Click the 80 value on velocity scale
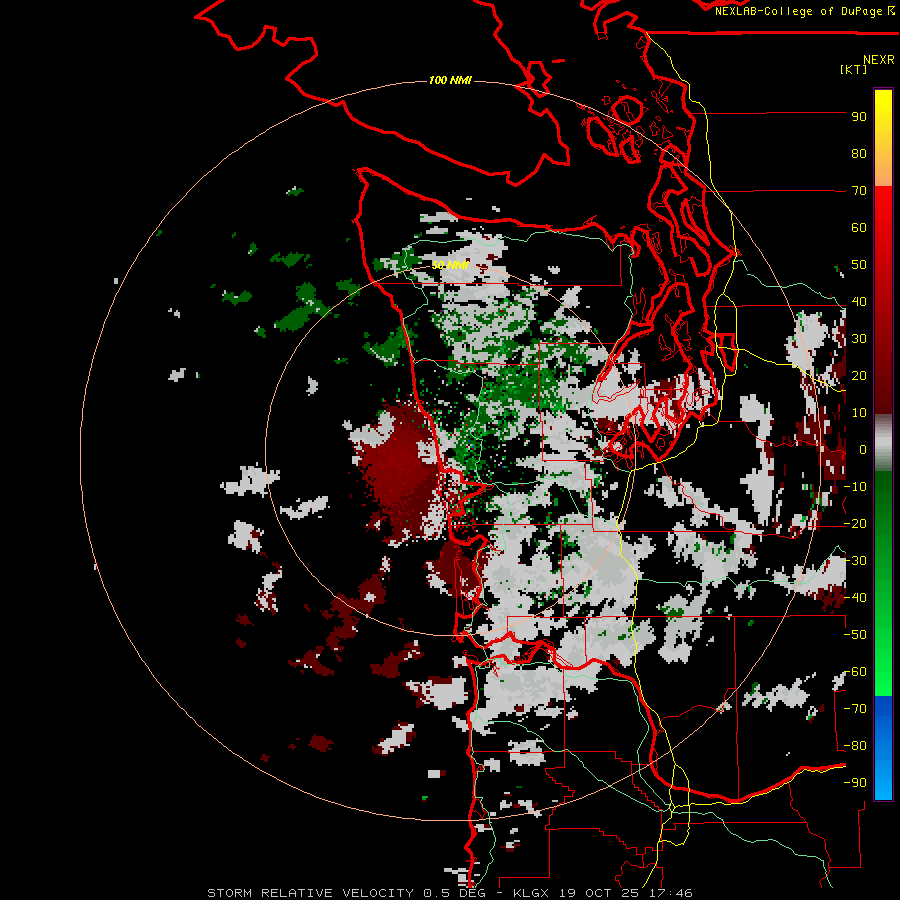 (x=859, y=153)
